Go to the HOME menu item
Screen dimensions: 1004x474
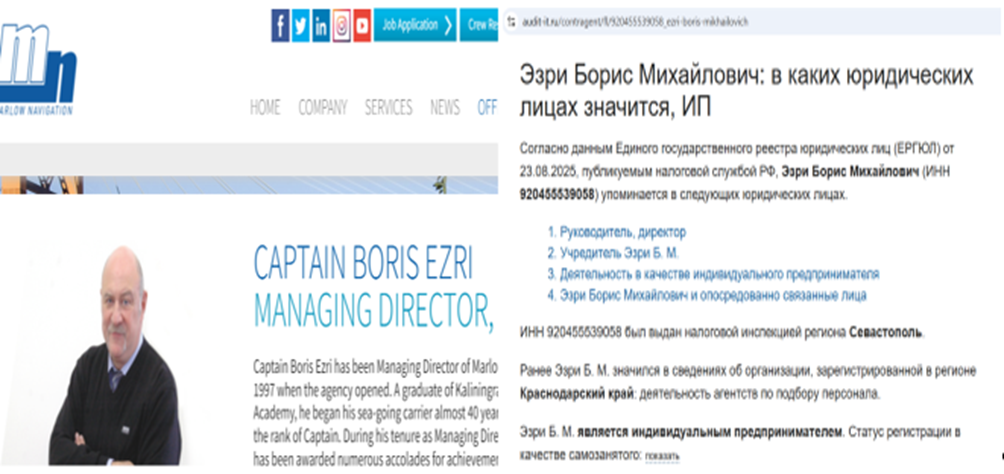click(265, 108)
